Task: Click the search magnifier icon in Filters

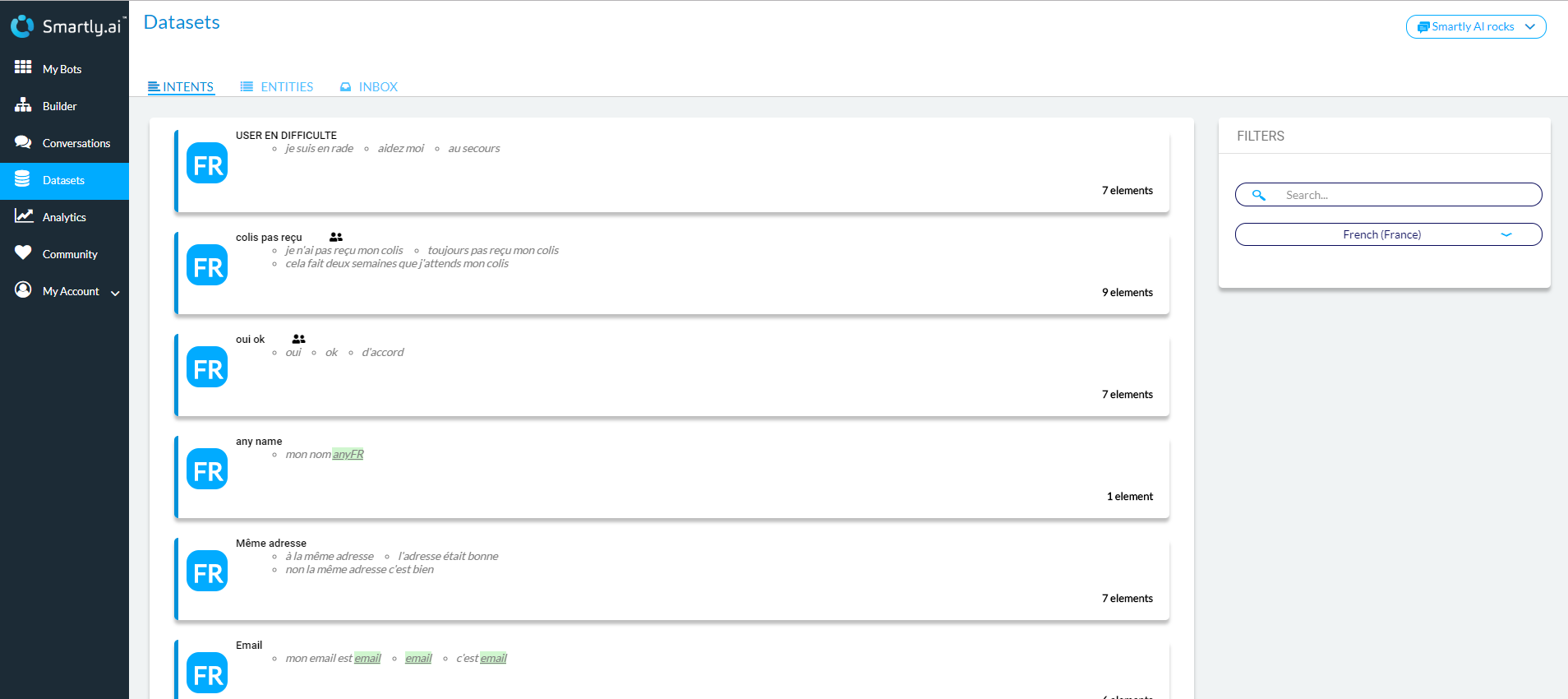Action: point(1258,195)
